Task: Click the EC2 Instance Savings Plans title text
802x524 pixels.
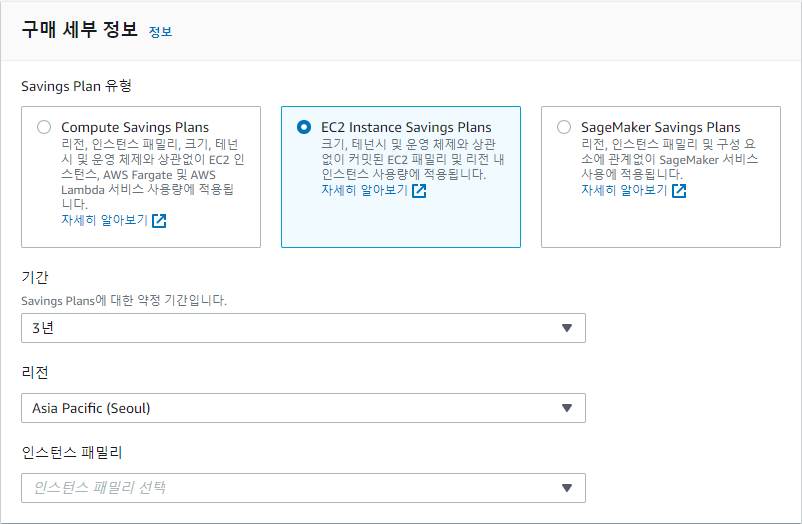Action: [406, 127]
